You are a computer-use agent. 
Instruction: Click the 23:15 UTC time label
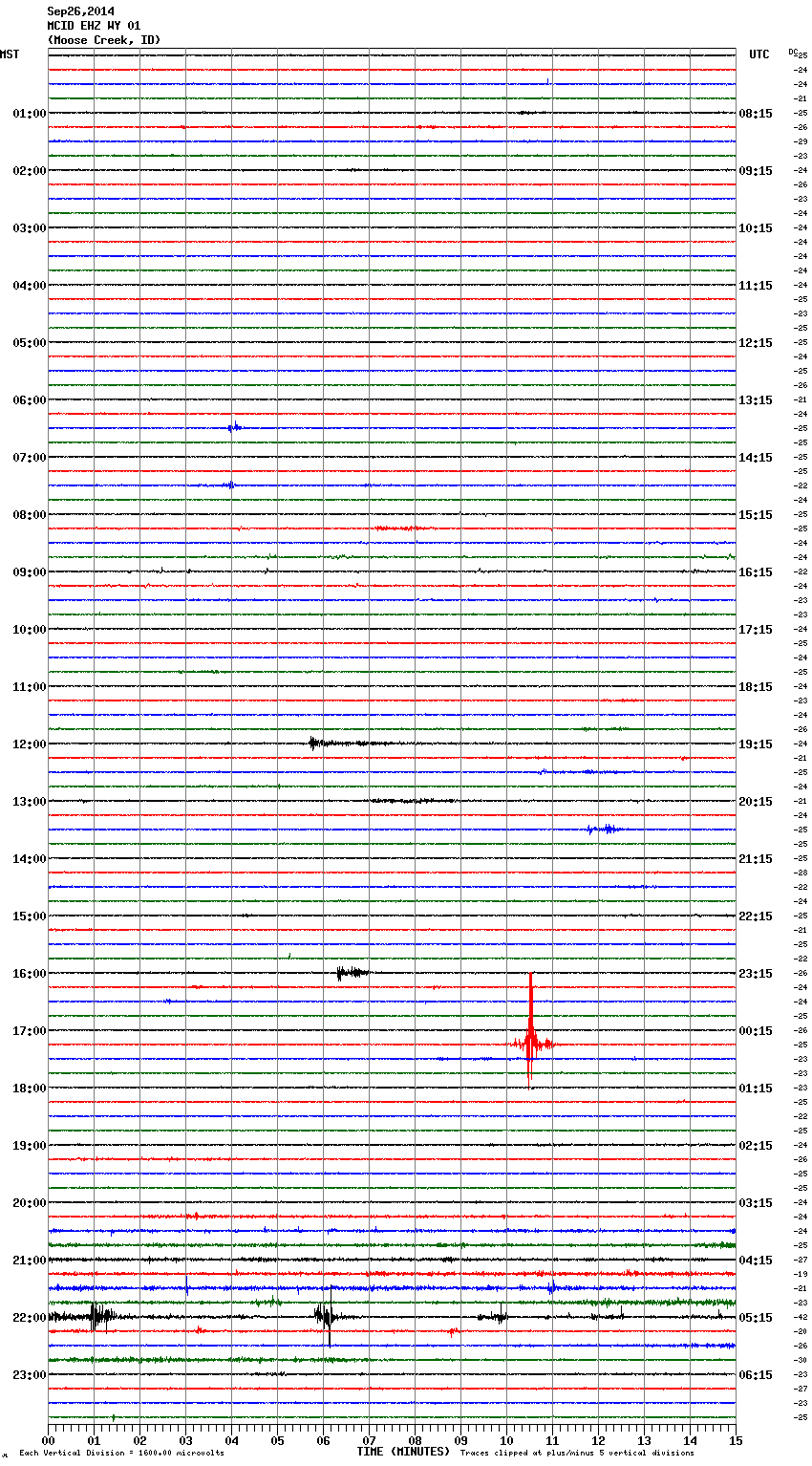coord(756,974)
